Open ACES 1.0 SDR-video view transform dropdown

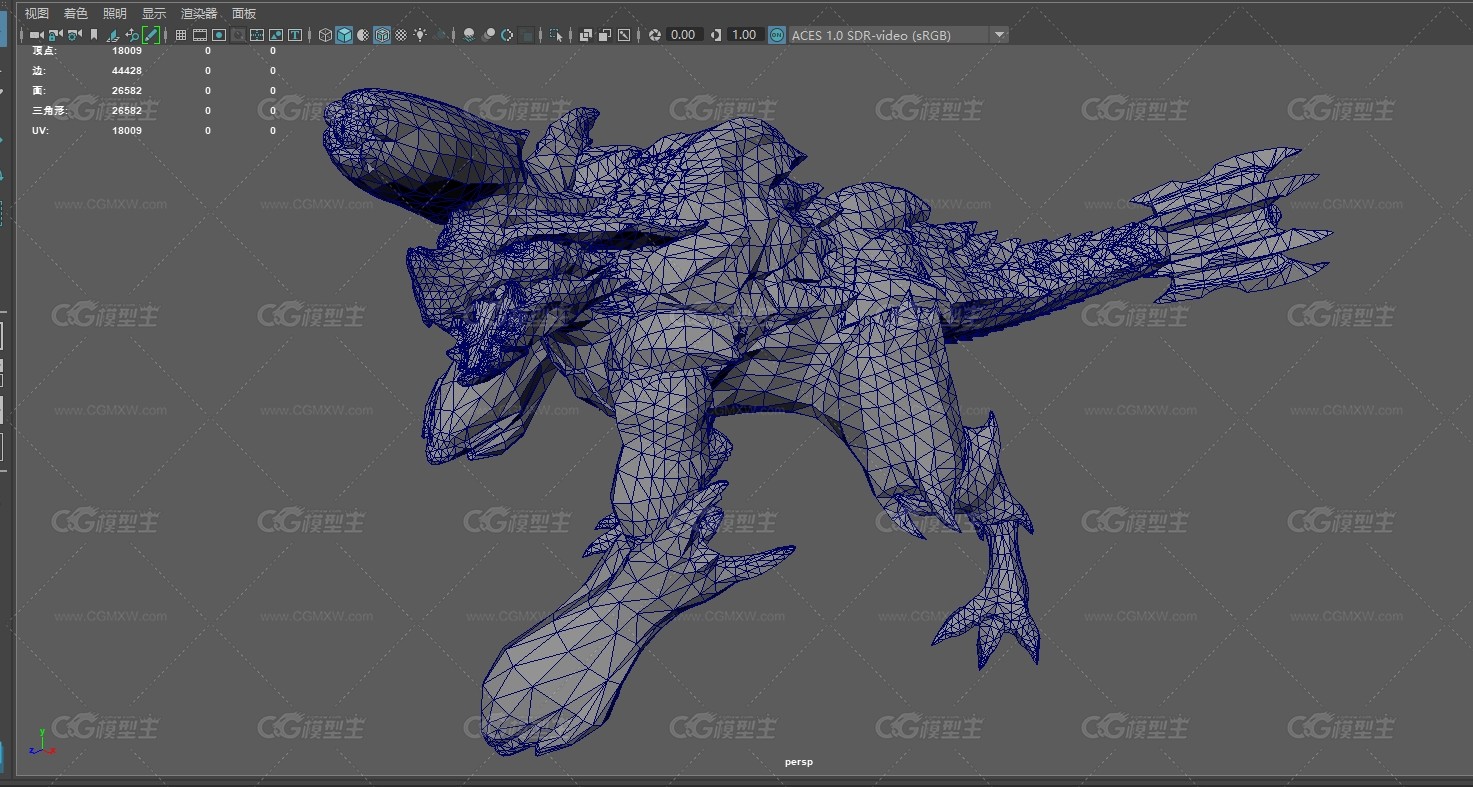pos(898,35)
